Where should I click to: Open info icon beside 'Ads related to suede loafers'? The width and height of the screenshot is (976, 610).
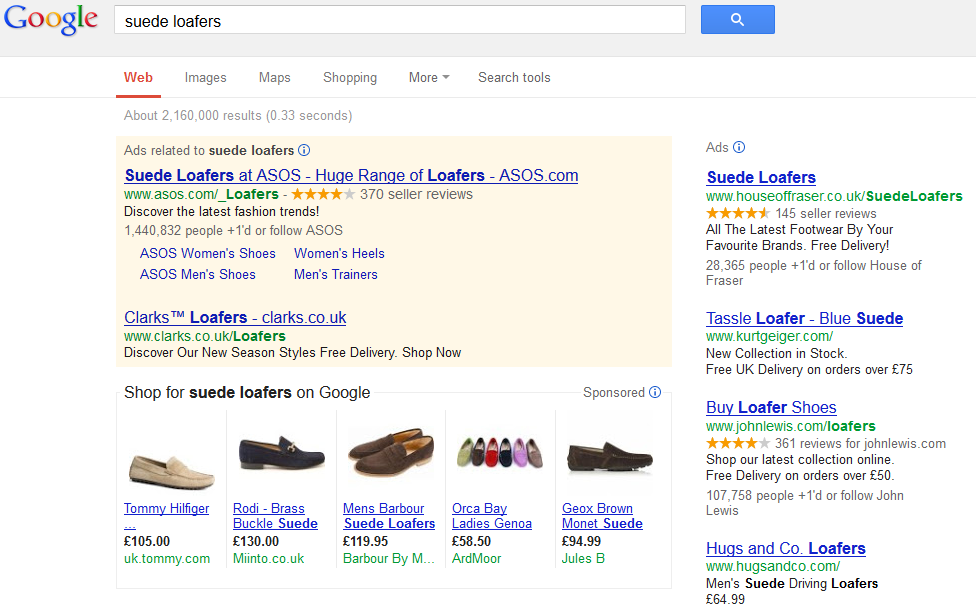click(304, 150)
